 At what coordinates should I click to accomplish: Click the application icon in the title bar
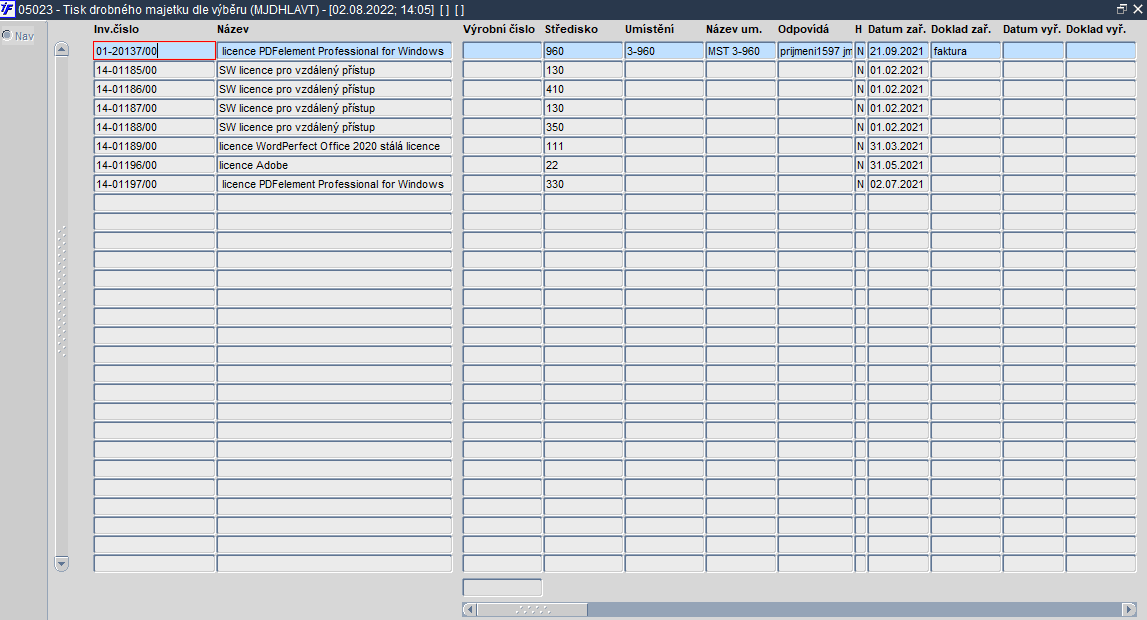click(x=7, y=10)
